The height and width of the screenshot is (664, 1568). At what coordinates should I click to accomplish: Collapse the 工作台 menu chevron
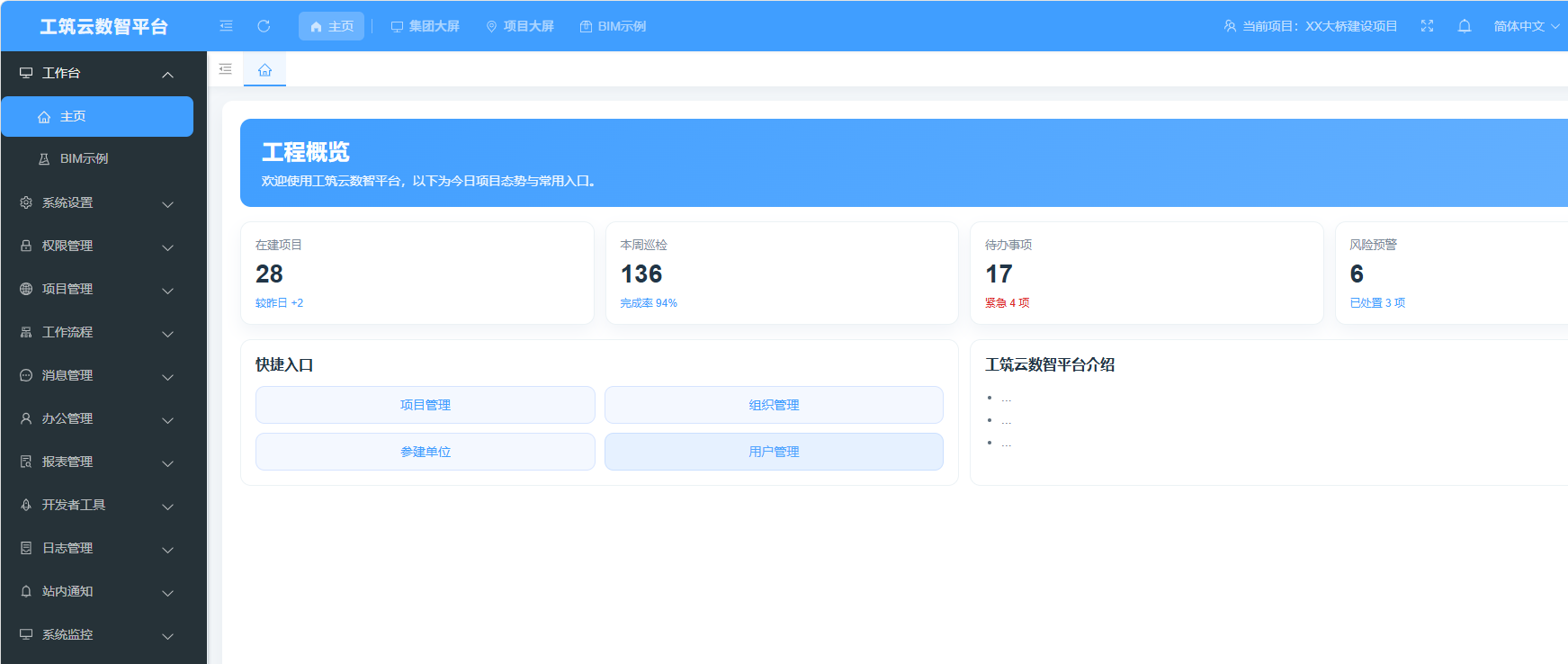click(x=167, y=74)
